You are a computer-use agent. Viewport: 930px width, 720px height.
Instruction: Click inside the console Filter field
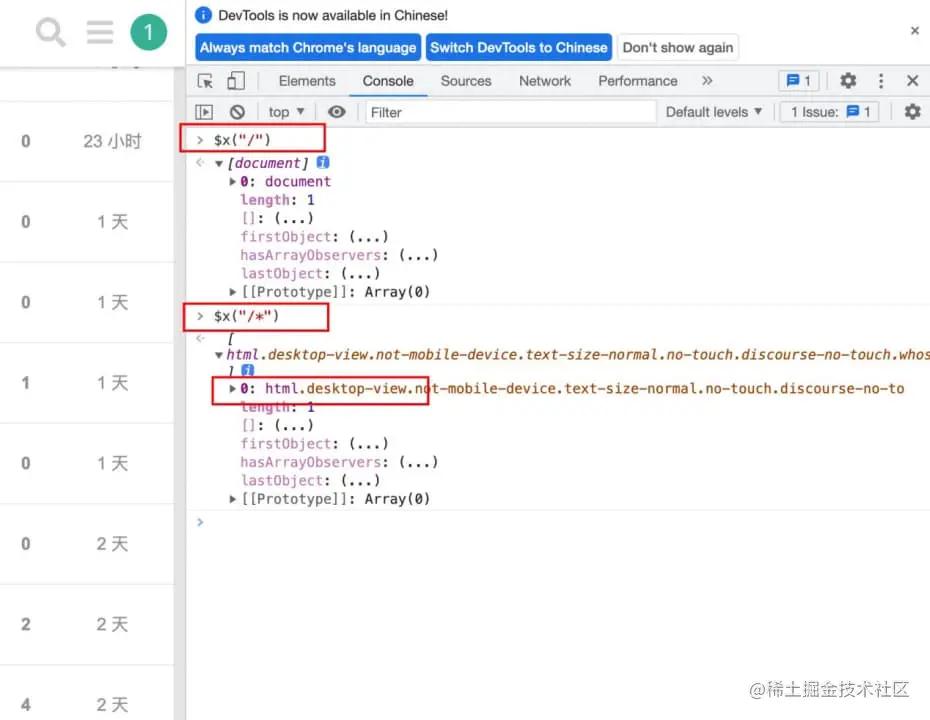(450, 112)
